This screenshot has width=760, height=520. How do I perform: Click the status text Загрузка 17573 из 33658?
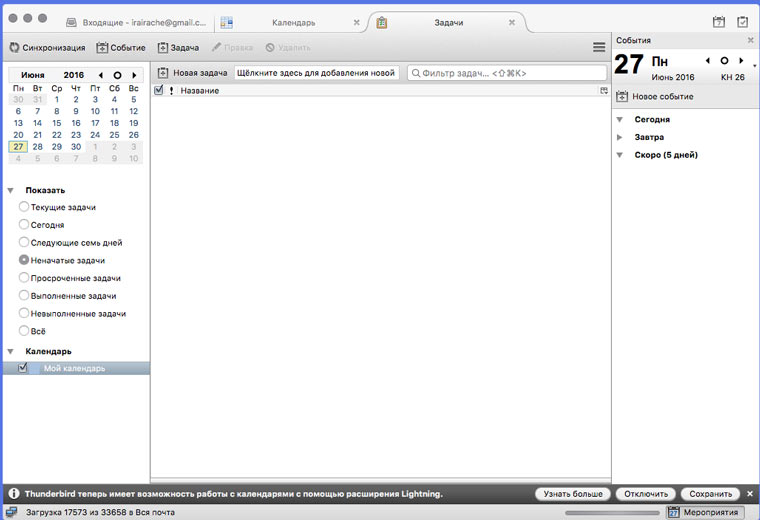[100, 512]
